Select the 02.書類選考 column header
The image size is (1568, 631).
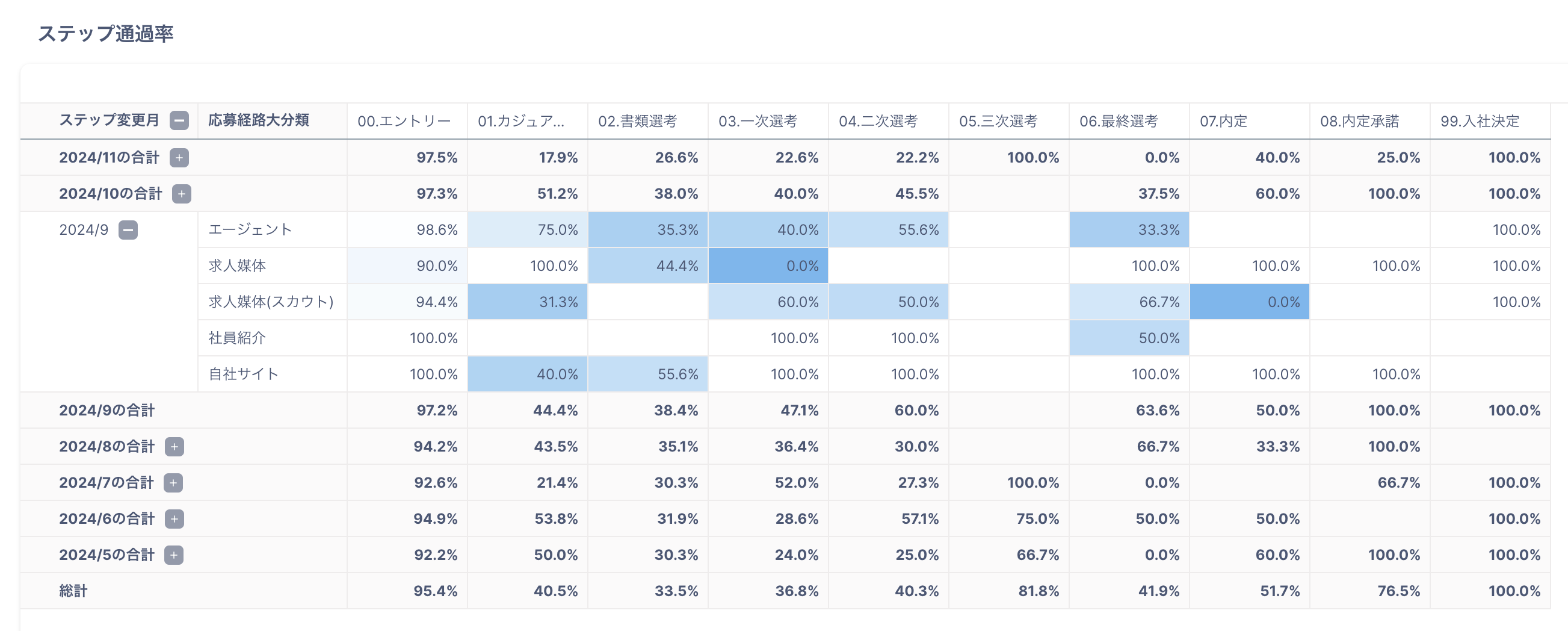click(637, 121)
